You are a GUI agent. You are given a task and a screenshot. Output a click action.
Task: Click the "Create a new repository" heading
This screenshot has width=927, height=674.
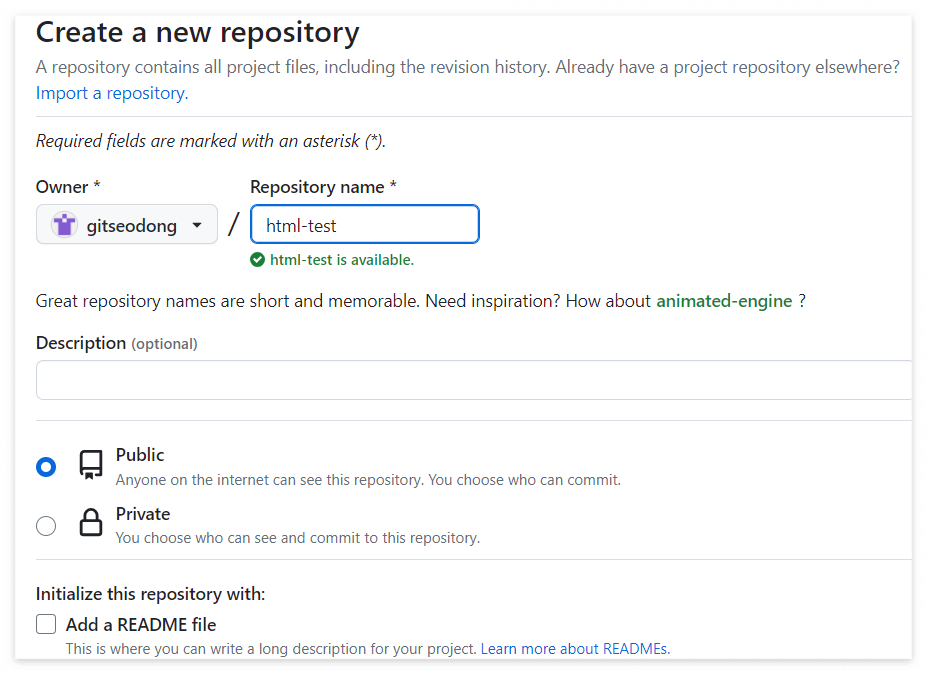[197, 32]
